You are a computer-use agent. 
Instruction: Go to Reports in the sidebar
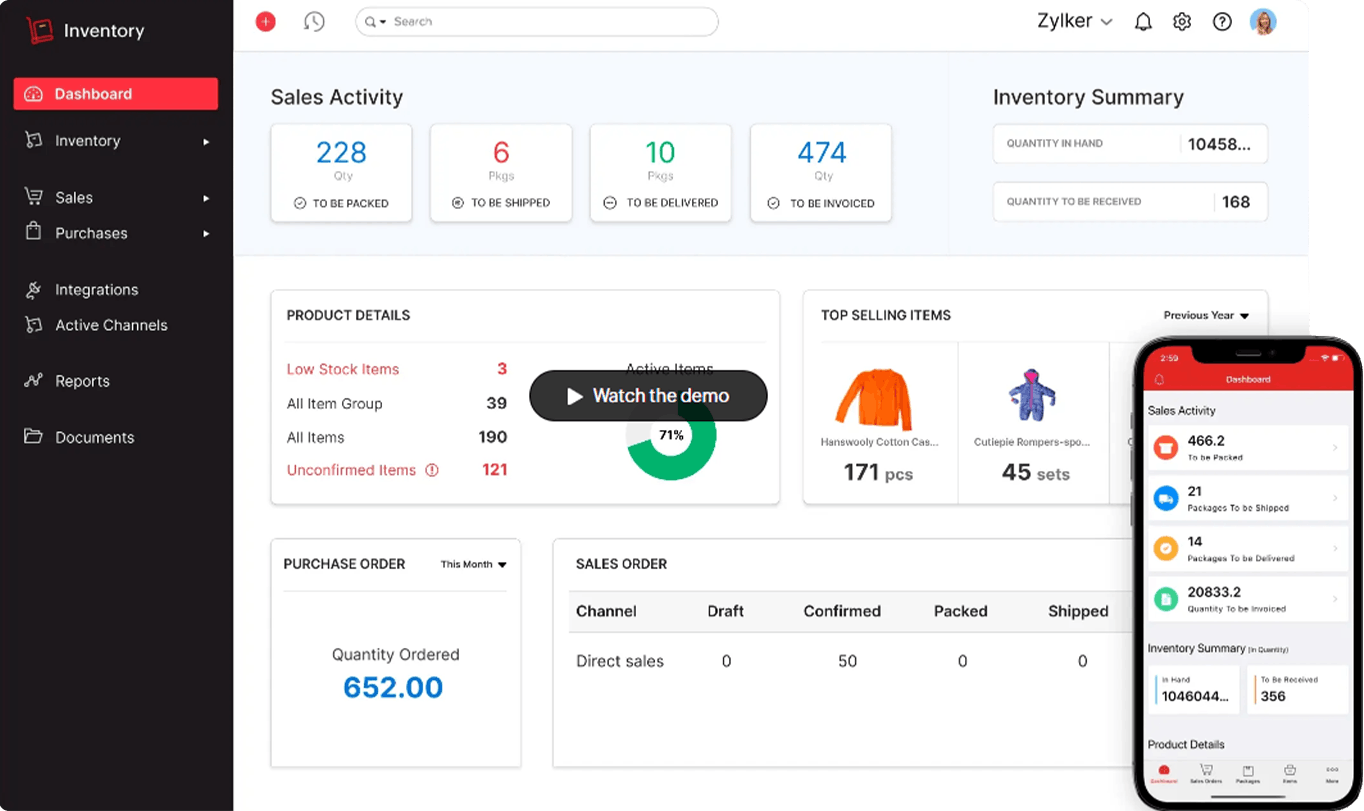(82, 381)
